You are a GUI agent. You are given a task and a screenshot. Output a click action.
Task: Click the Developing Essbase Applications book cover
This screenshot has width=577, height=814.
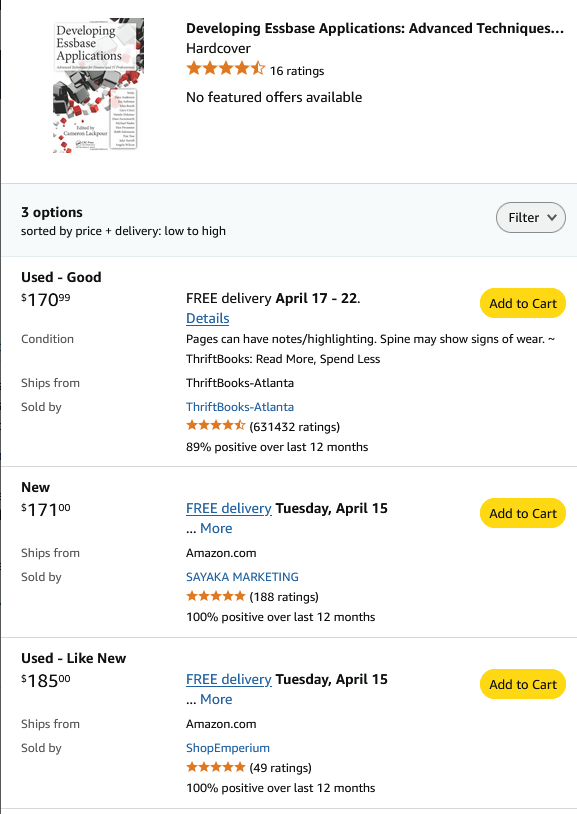point(99,85)
